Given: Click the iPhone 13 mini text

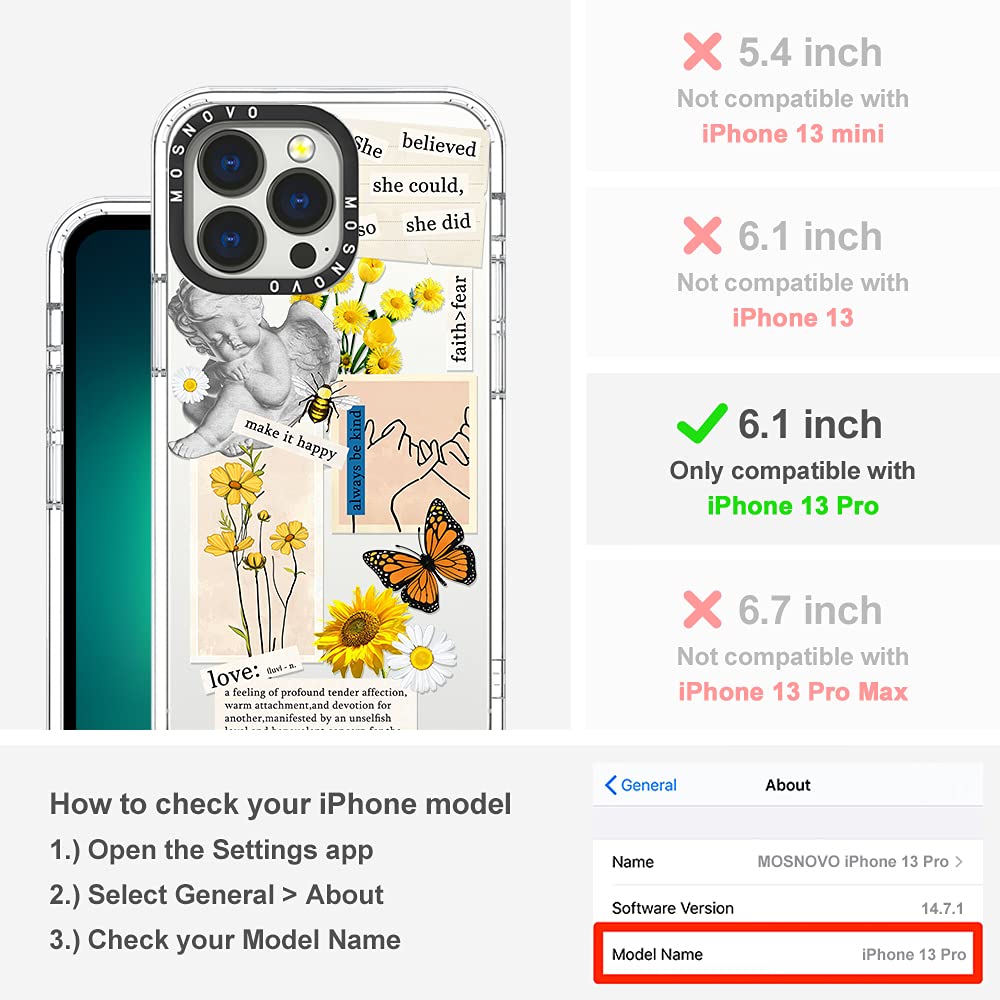Looking at the screenshot, I should pyautogui.click(x=793, y=133).
